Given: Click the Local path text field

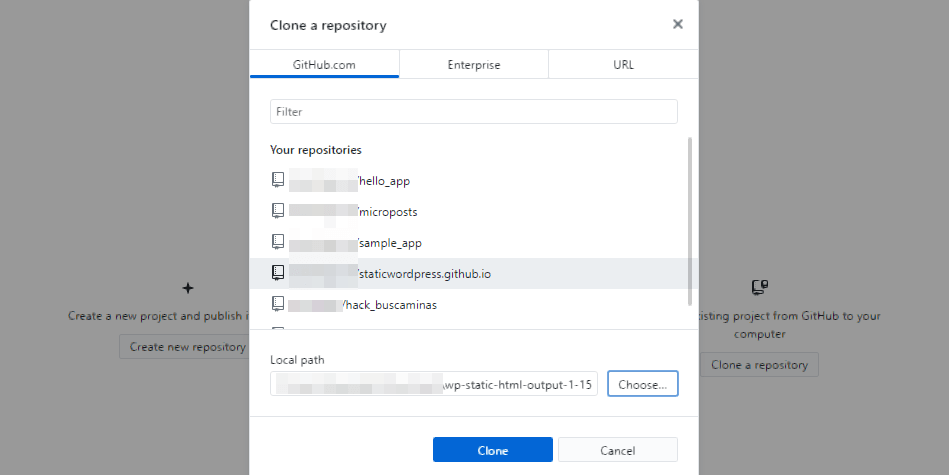Looking at the screenshot, I should tap(433, 384).
